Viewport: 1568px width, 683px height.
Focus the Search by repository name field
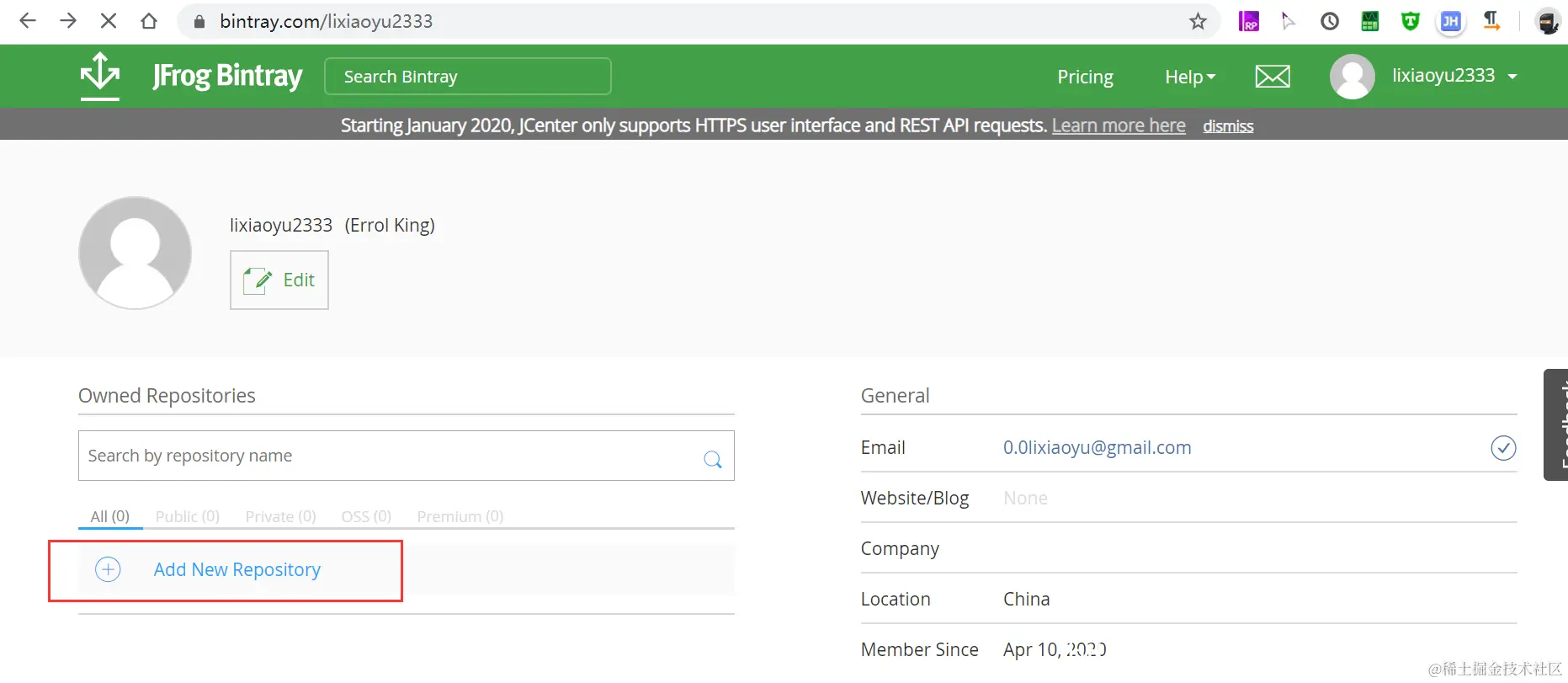point(407,456)
